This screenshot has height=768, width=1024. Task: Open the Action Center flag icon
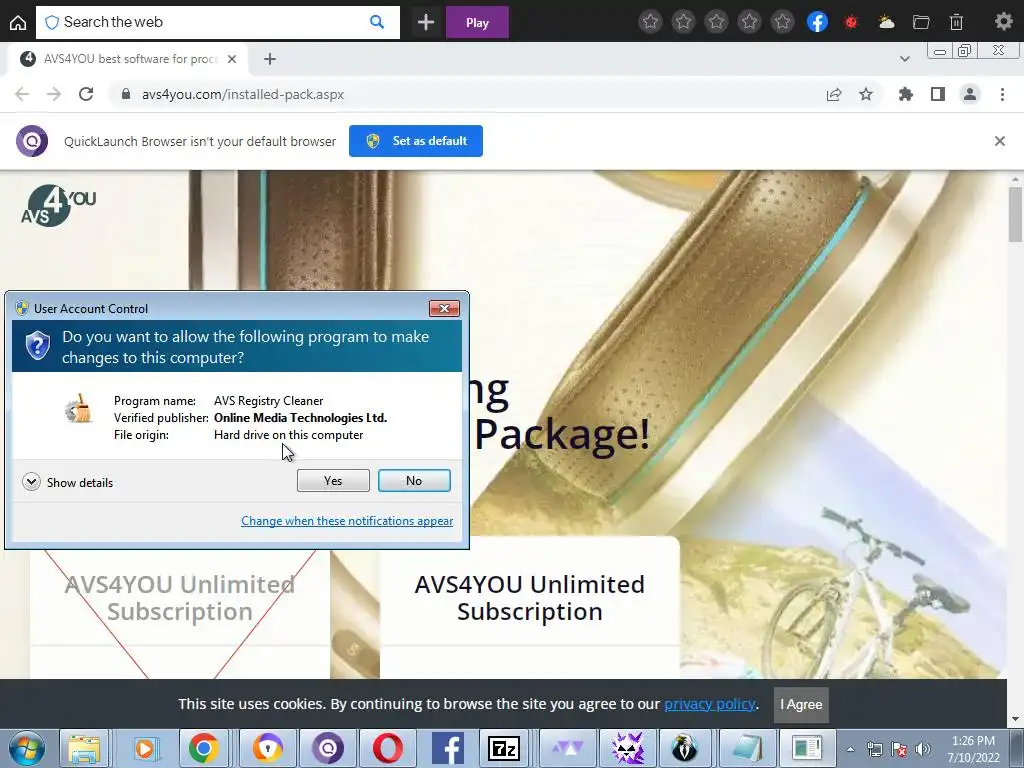coord(899,749)
